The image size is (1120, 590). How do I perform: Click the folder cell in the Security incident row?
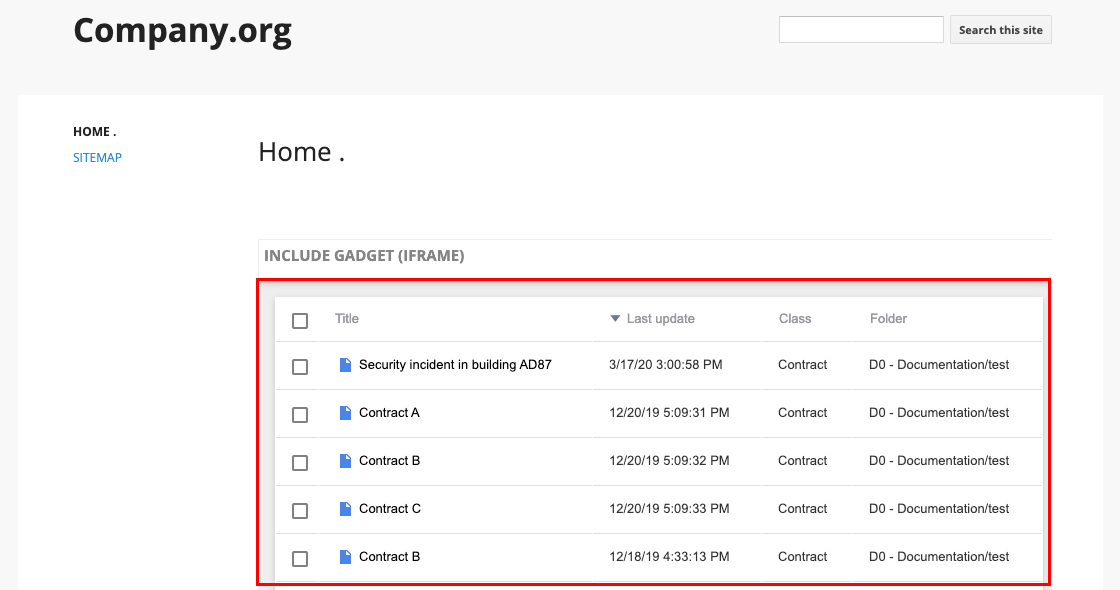tap(939, 364)
